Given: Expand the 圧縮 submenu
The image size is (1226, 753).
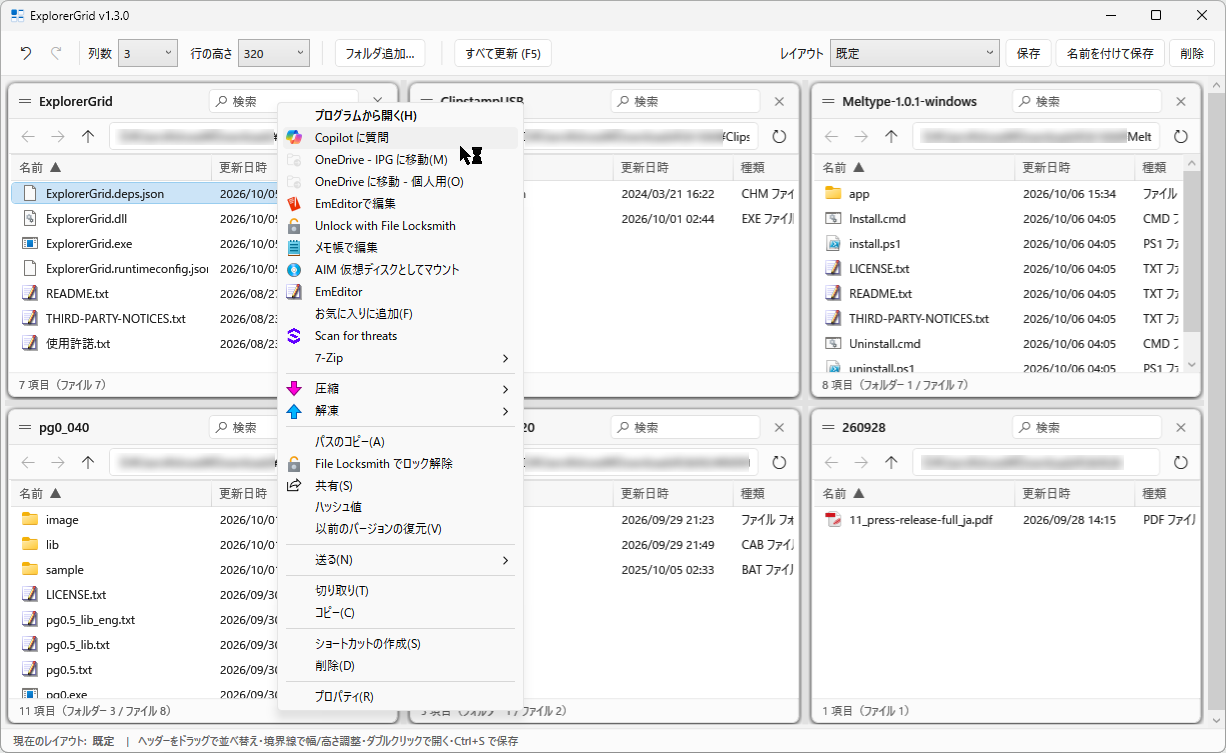Looking at the screenshot, I should pyautogui.click(x=400, y=389).
